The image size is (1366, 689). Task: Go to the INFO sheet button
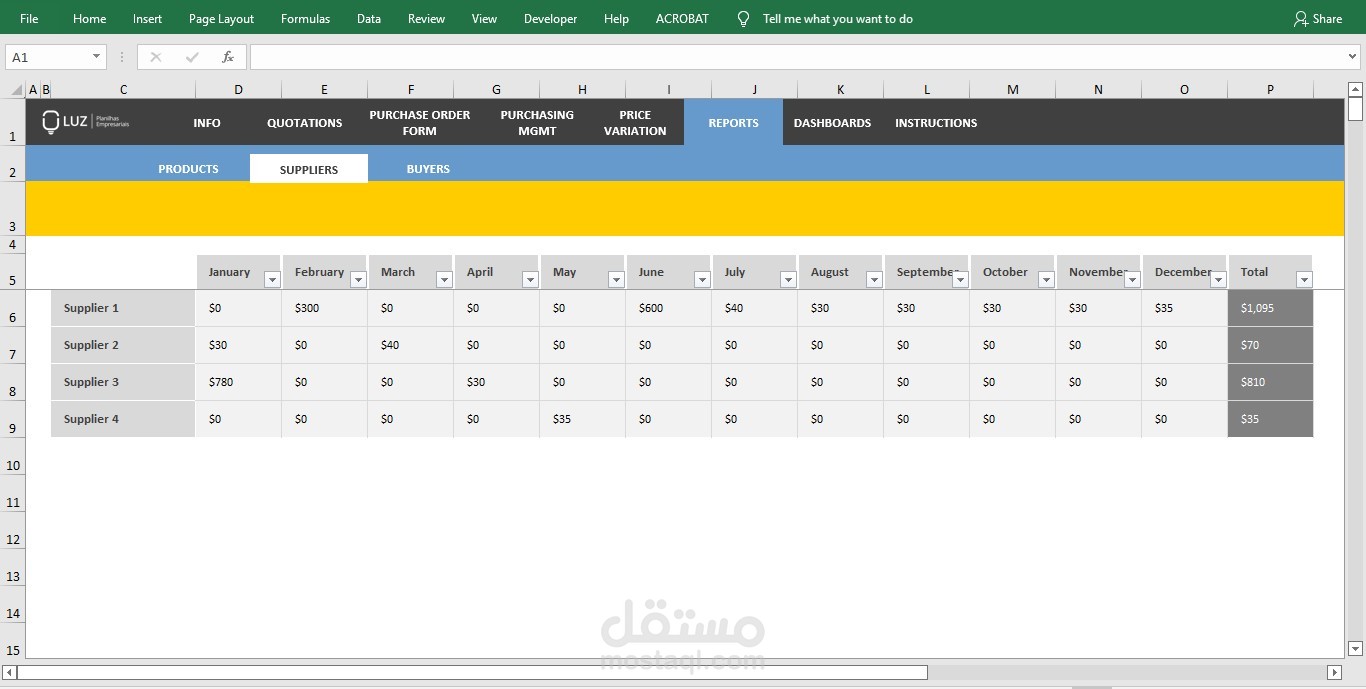point(207,123)
